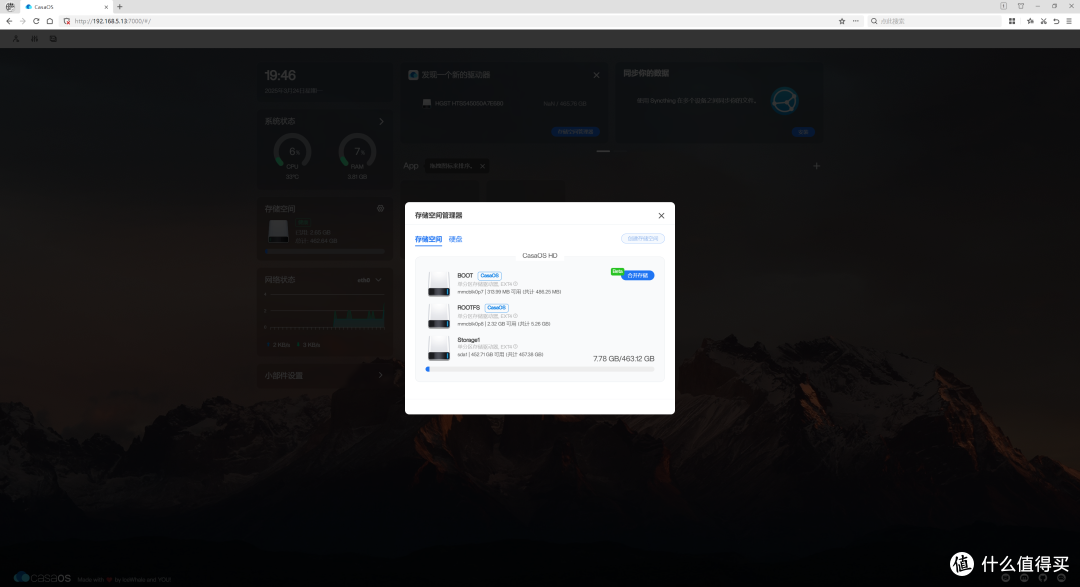Expand the 系统状态 panel chevron
The height and width of the screenshot is (587, 1080).
coord(382,121)
